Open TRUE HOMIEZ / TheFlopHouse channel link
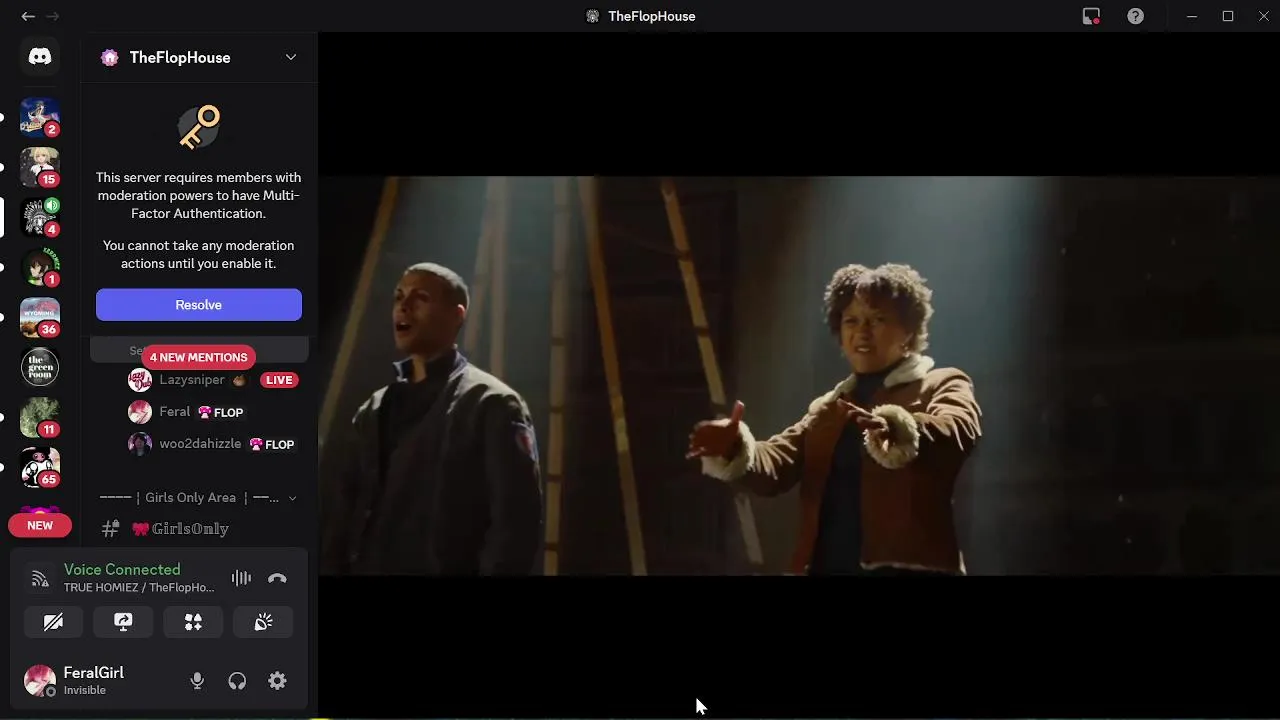The width and height of the screenshot is (1280, 720). coord(139,588)
